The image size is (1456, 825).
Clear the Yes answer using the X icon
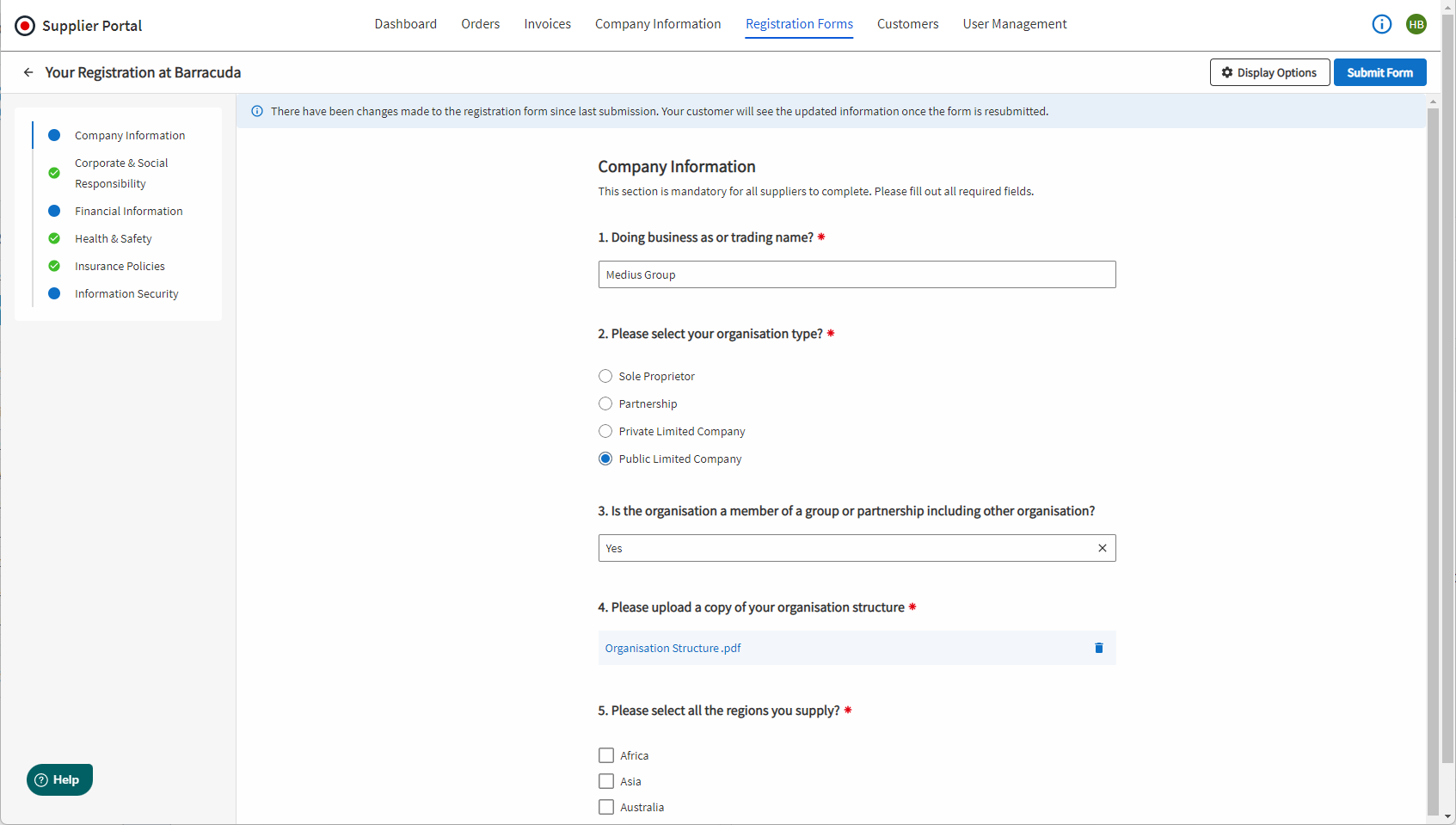(x=1102, y=548)
